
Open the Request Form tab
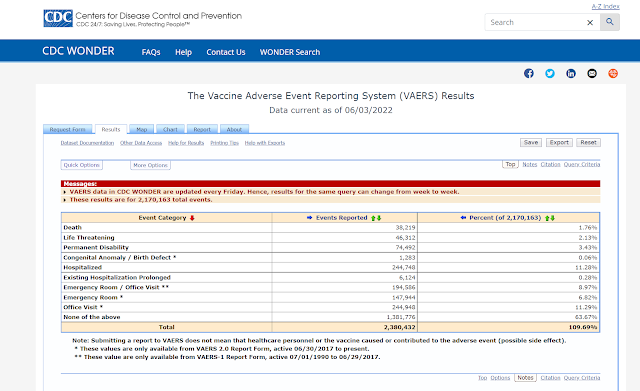68,129
